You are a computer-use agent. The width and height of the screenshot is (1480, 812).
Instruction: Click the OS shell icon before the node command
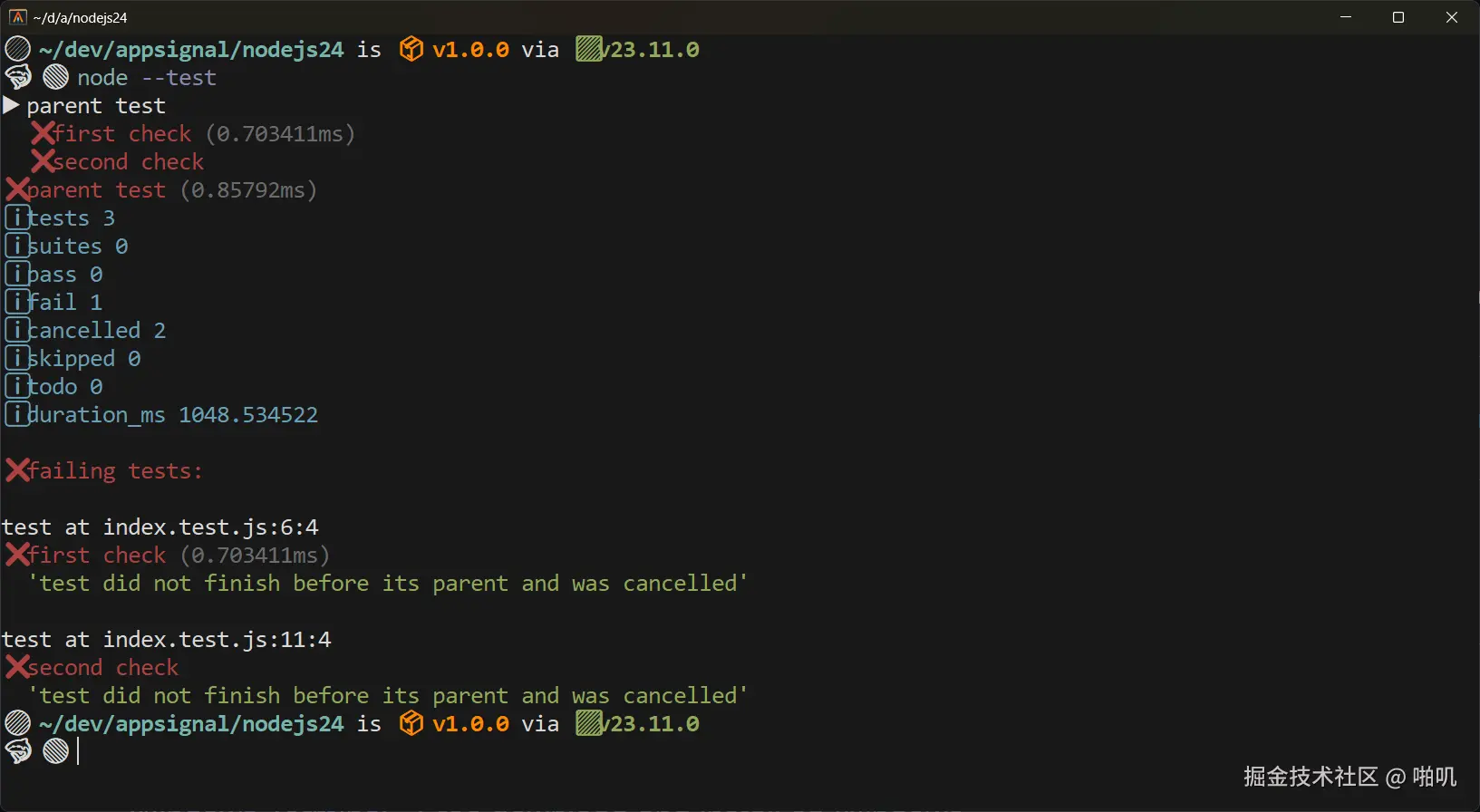pos(17,77)
